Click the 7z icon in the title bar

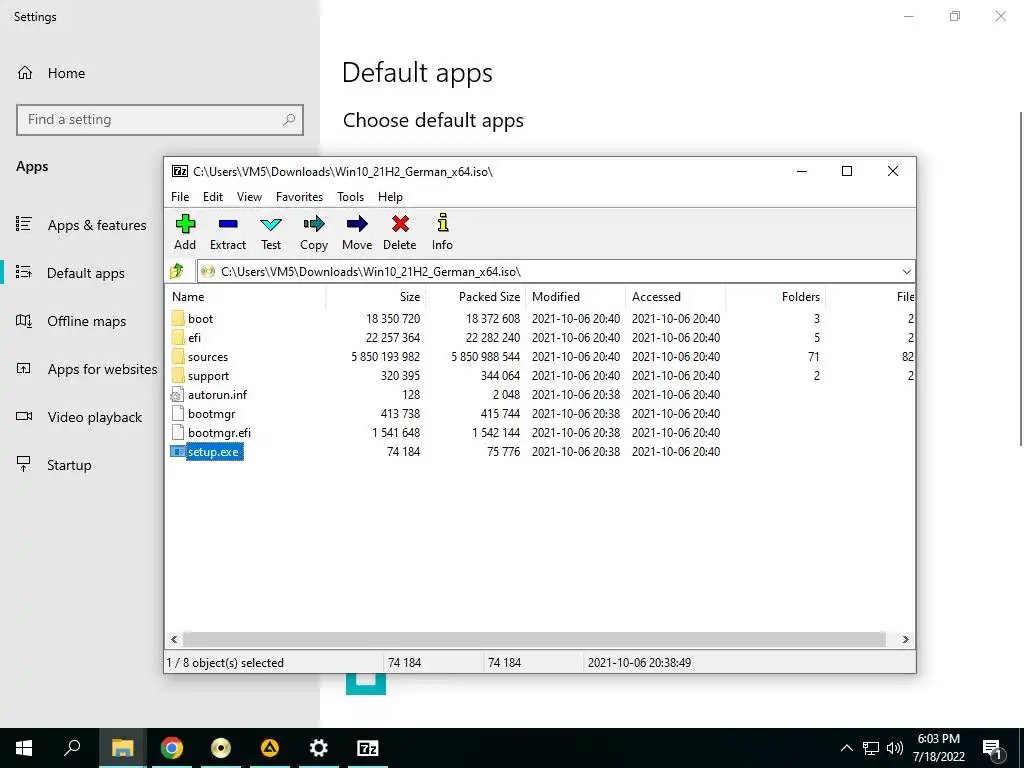click(180, 171)
